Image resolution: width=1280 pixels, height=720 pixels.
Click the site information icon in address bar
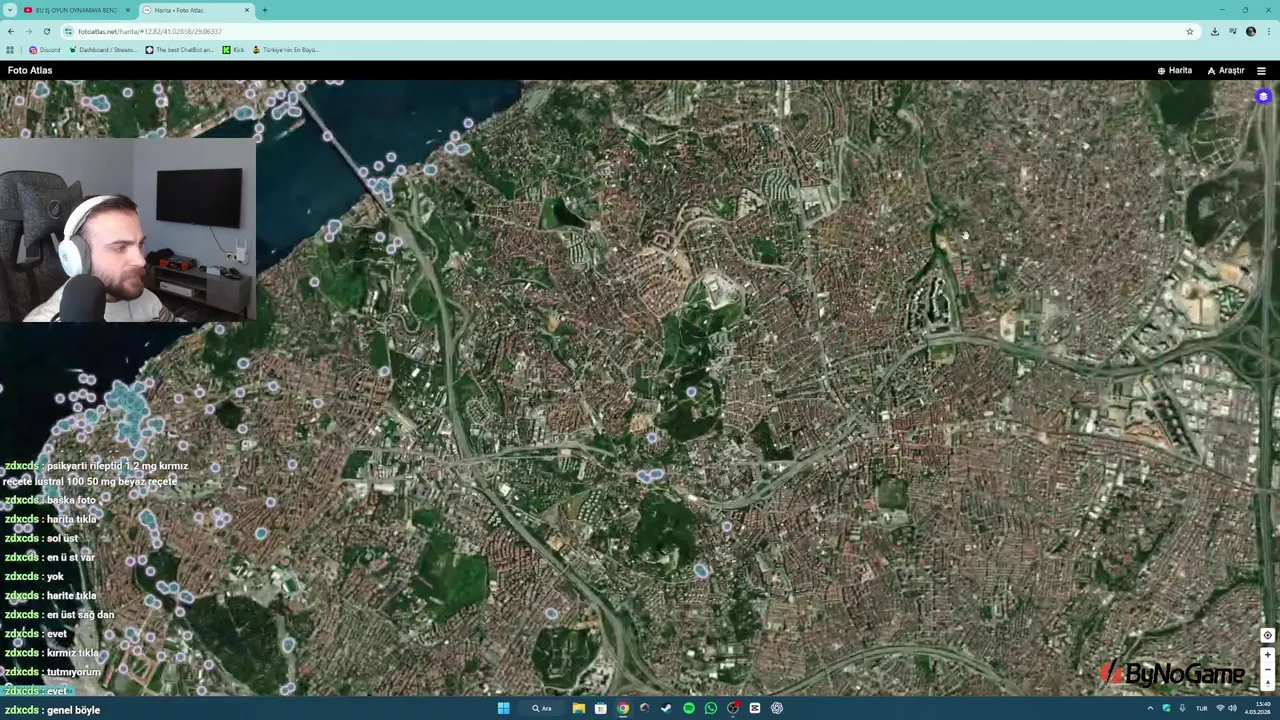pyautogui.click(x=69, y=31)
